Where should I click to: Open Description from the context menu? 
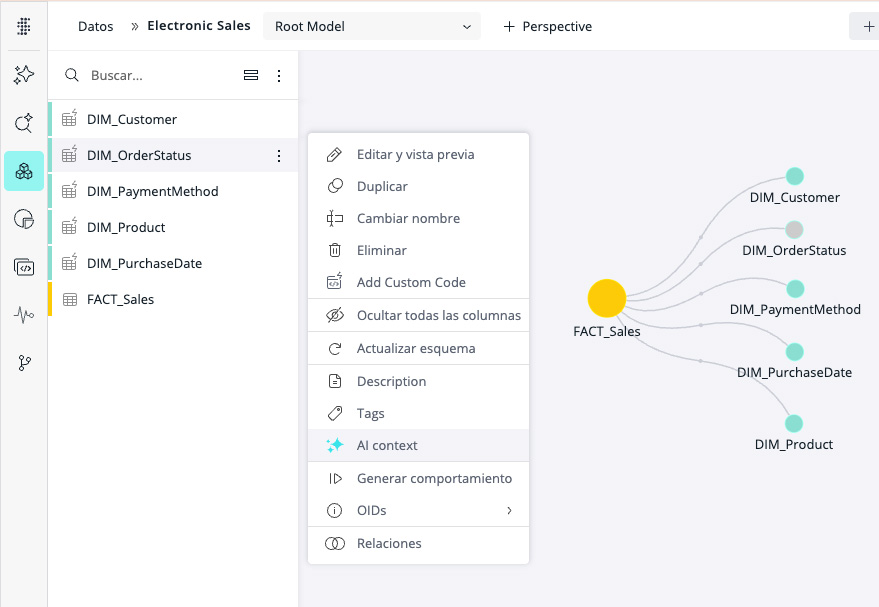pyautogui.click(x=418, y=382)
